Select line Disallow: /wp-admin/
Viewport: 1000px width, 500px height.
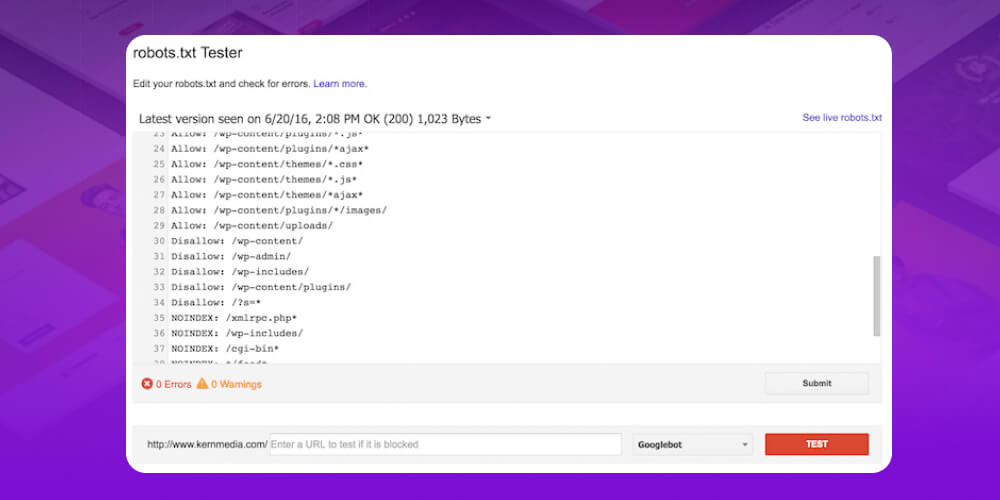coord(231,256)
